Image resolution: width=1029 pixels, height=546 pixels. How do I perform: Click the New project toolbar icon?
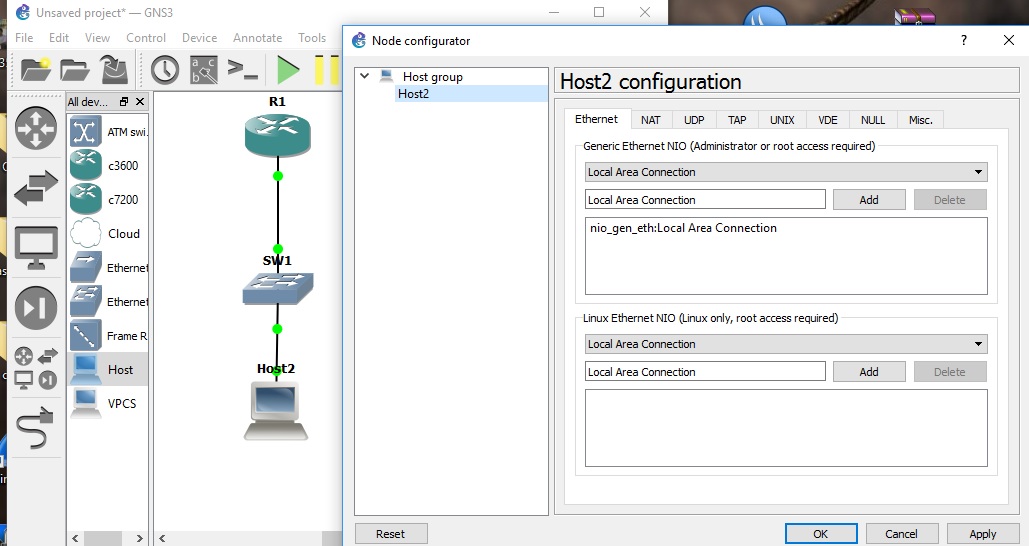click(35, 70)
